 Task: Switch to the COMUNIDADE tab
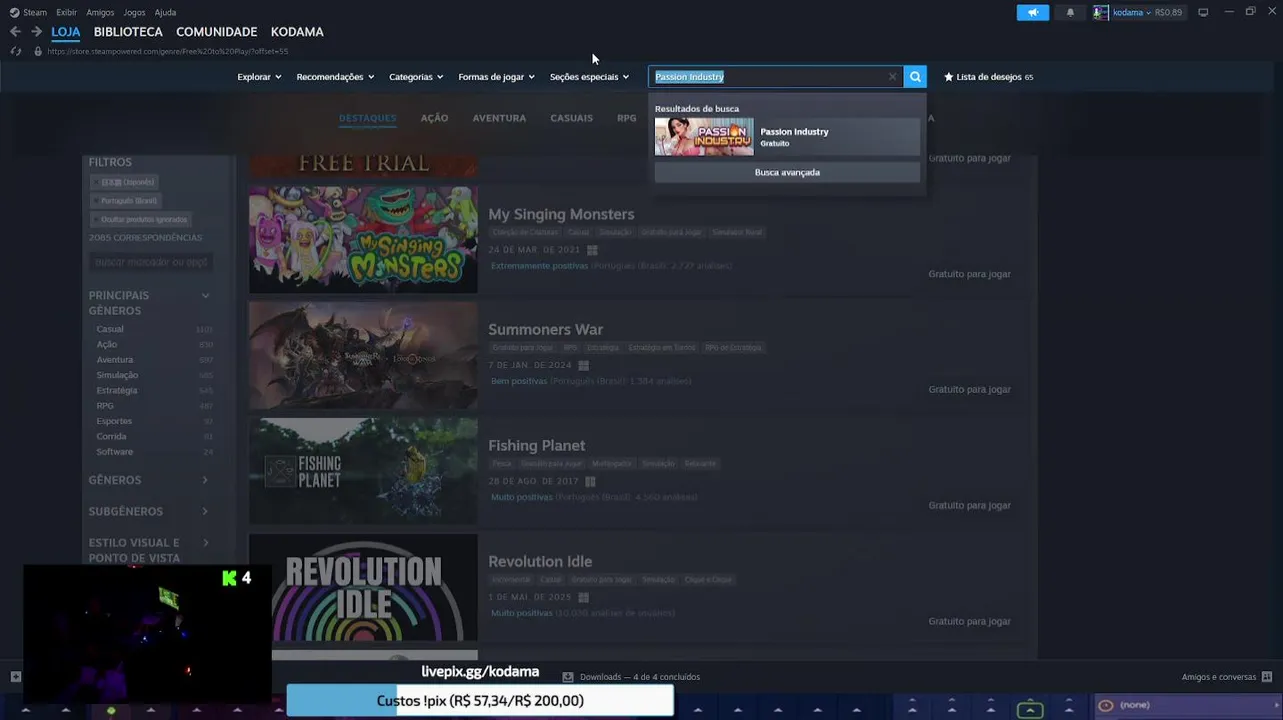(x=217, y=32)
